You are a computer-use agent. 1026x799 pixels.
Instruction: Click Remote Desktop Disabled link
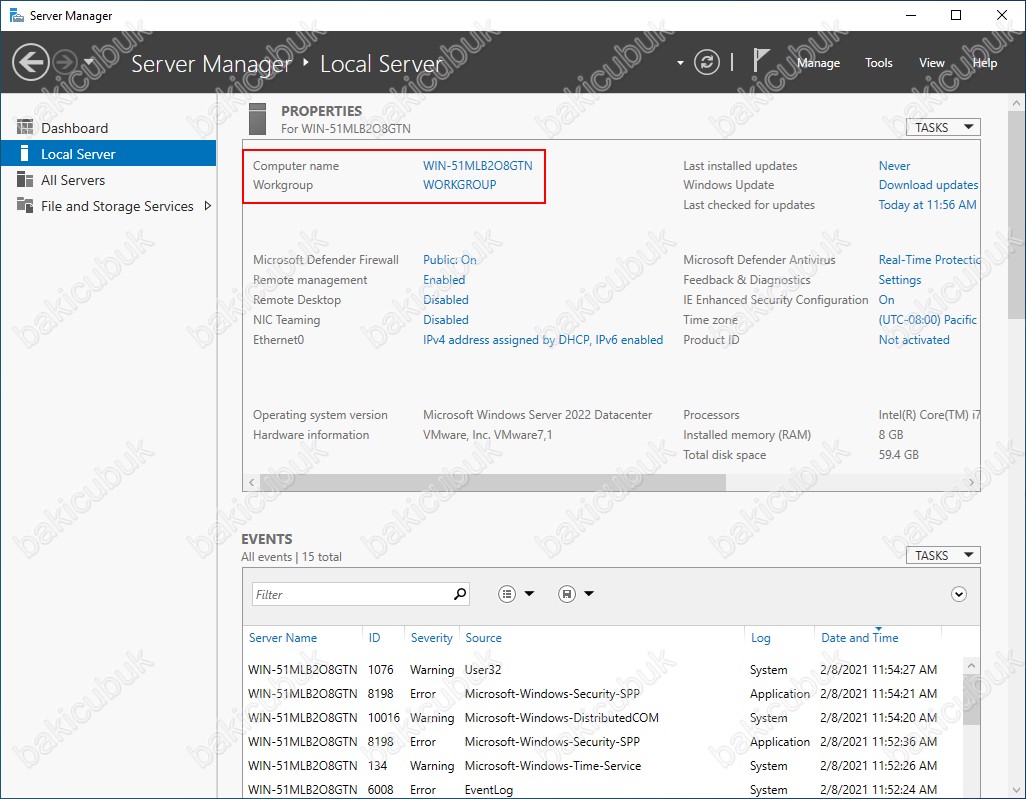[x=446, y=300]
